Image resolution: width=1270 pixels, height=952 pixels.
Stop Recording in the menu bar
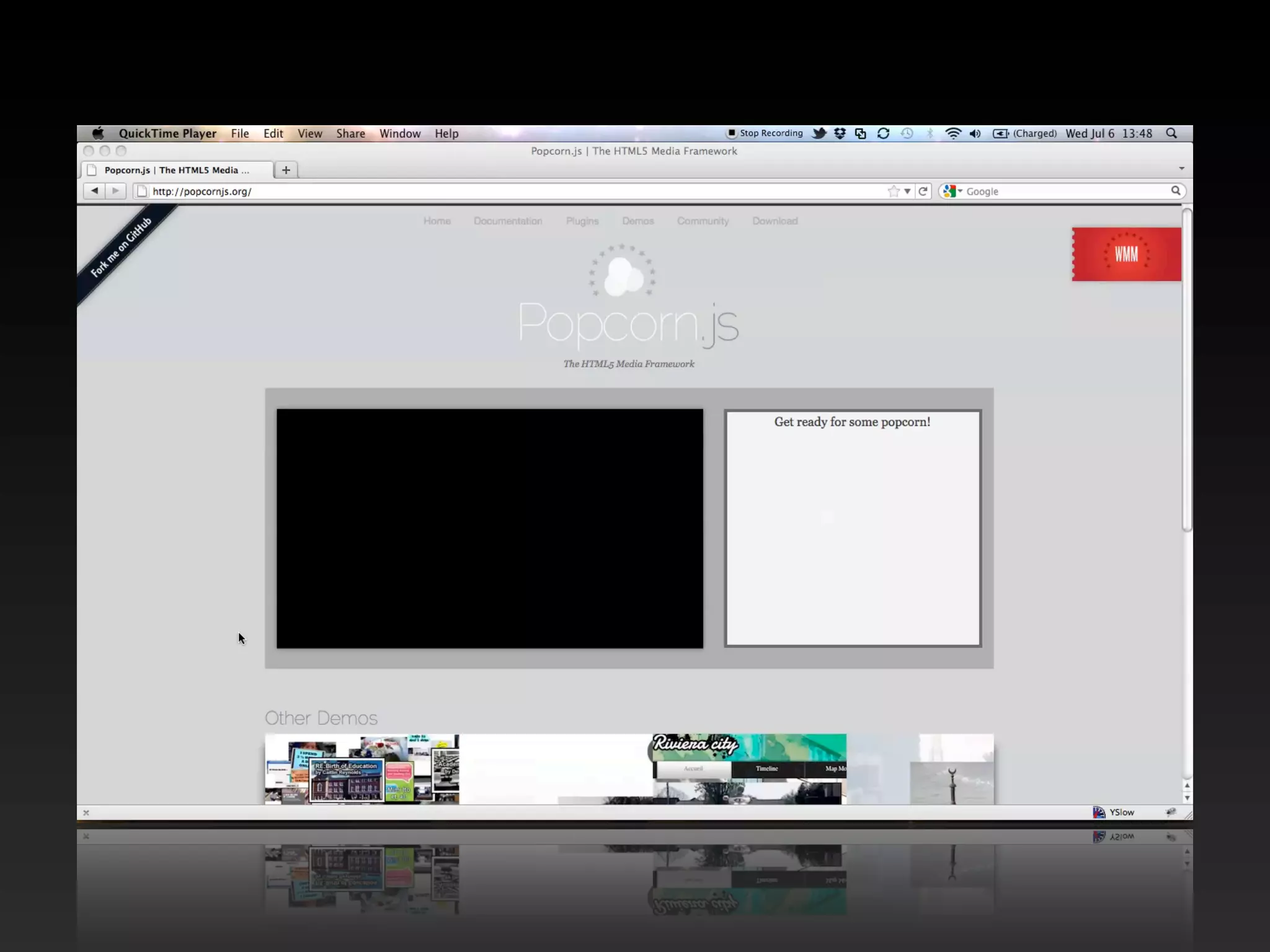[765, 133]
